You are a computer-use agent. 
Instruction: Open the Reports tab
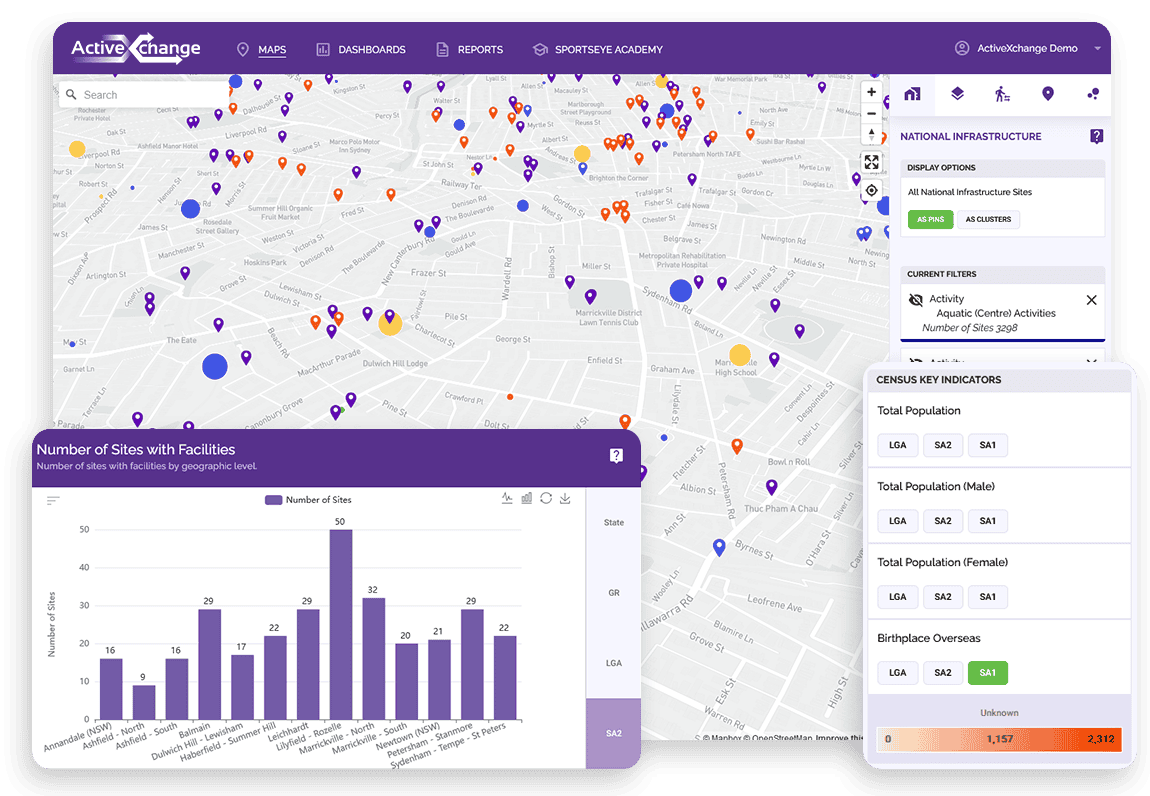[x=469, y=49]
